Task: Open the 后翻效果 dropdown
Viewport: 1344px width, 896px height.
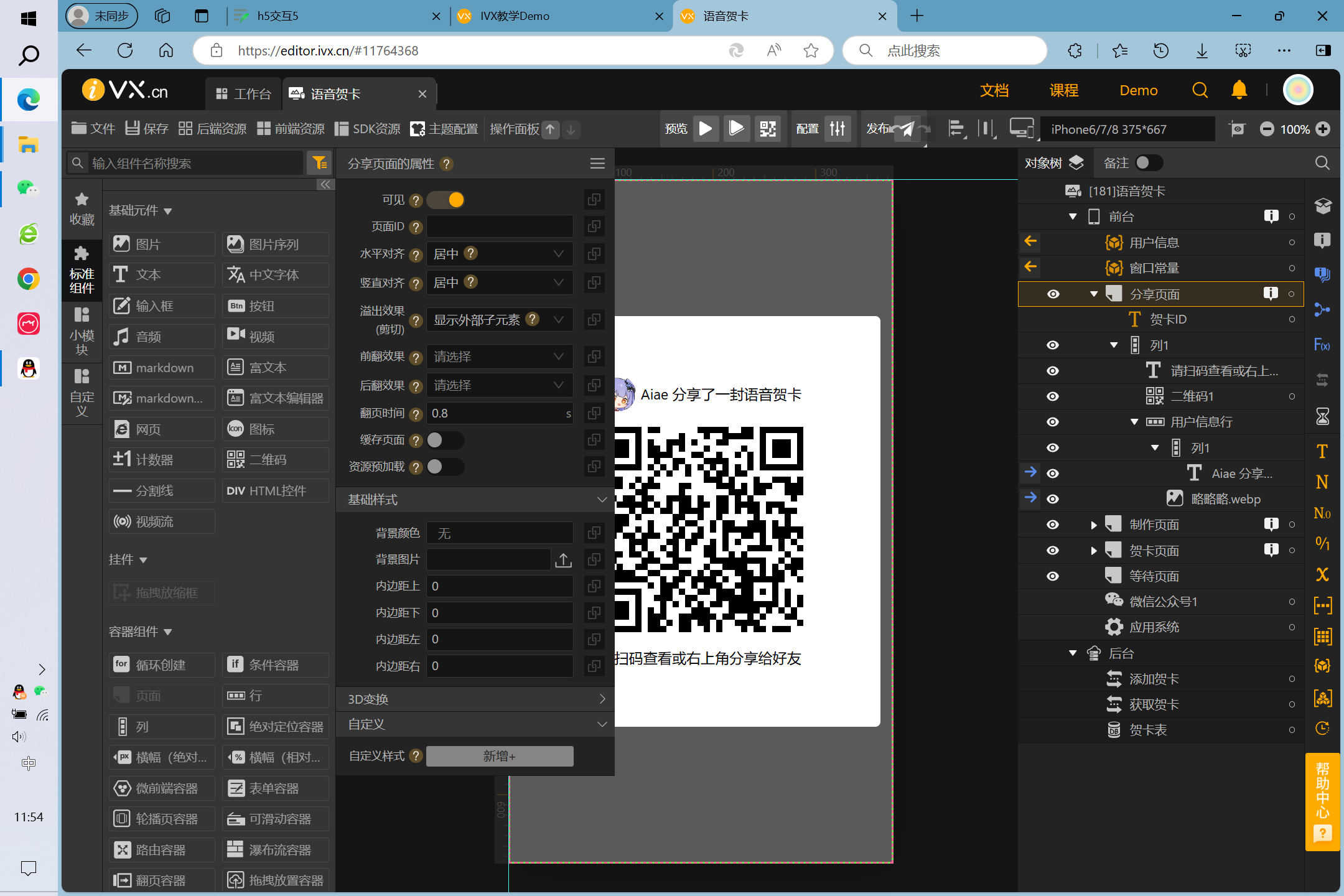Action: point(499,385)
